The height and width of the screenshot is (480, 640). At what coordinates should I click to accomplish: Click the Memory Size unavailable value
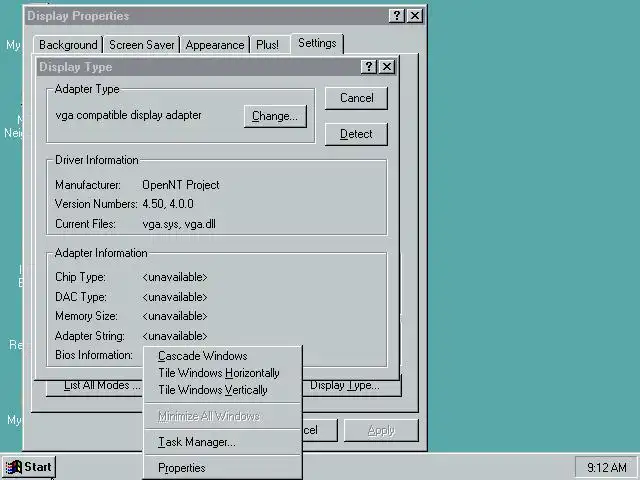(x=175, y=316)
